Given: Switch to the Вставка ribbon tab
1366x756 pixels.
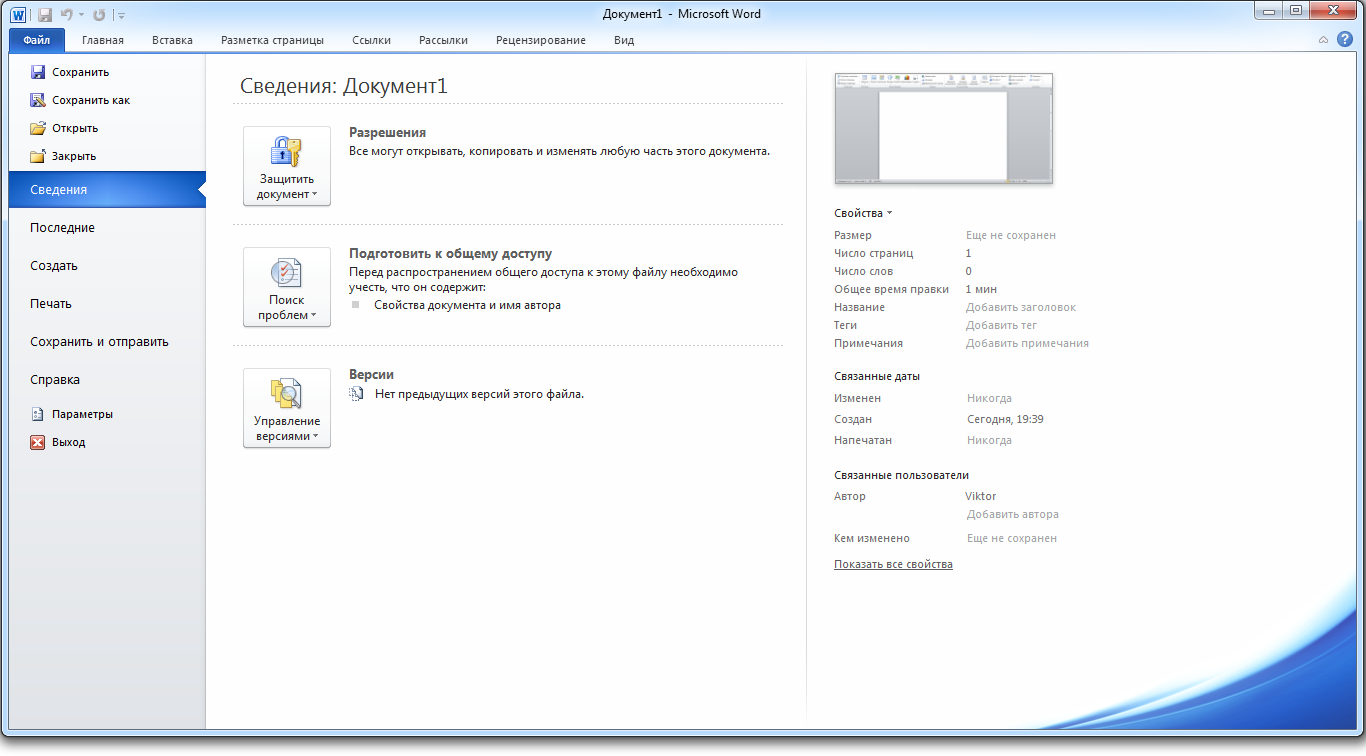Looking at the screenshot, I should coord(171,40).
